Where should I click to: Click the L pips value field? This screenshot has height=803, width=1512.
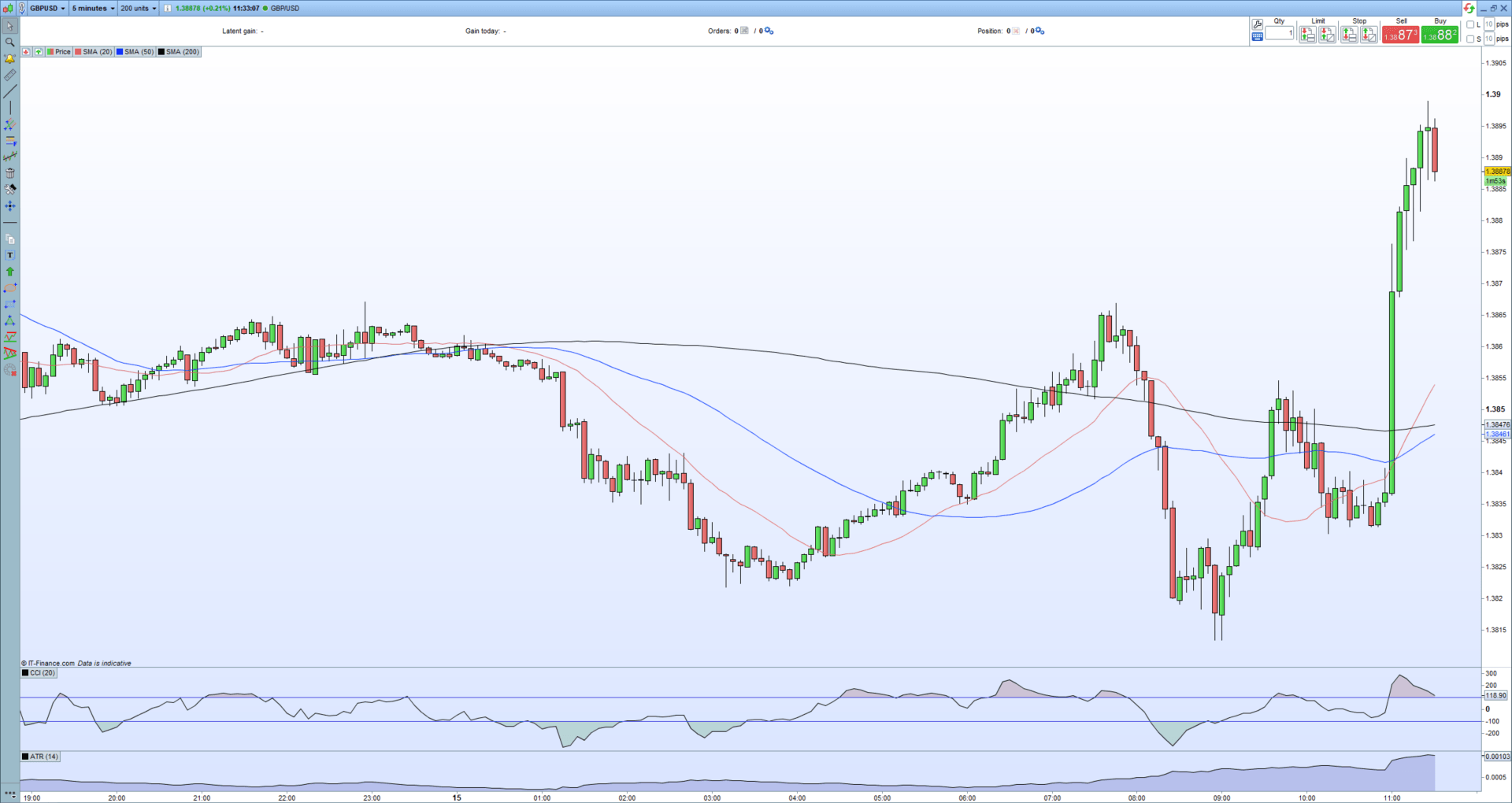point(1489,24)
